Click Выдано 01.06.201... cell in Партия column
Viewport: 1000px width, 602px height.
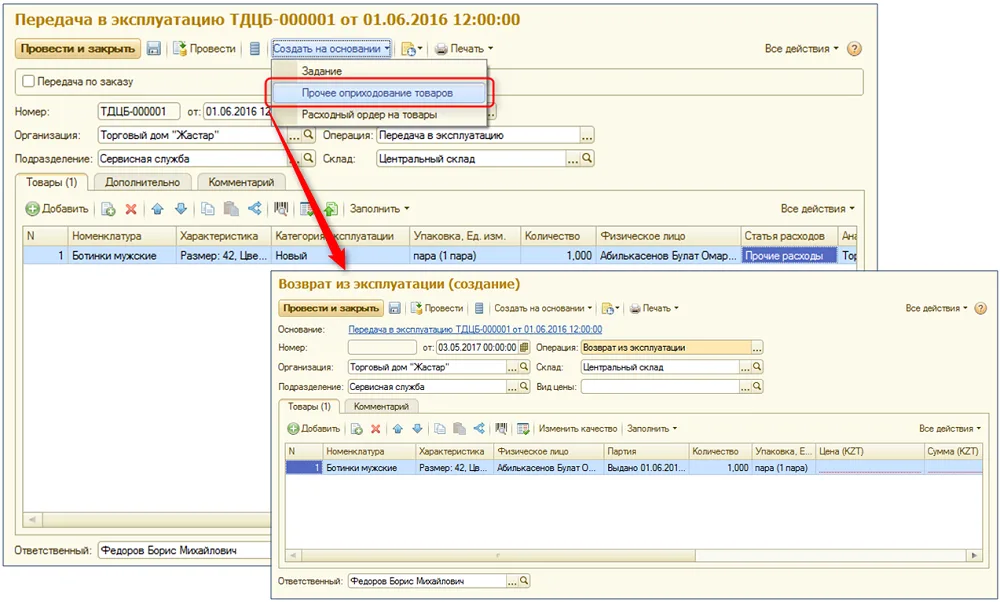[x=646, y=467]
